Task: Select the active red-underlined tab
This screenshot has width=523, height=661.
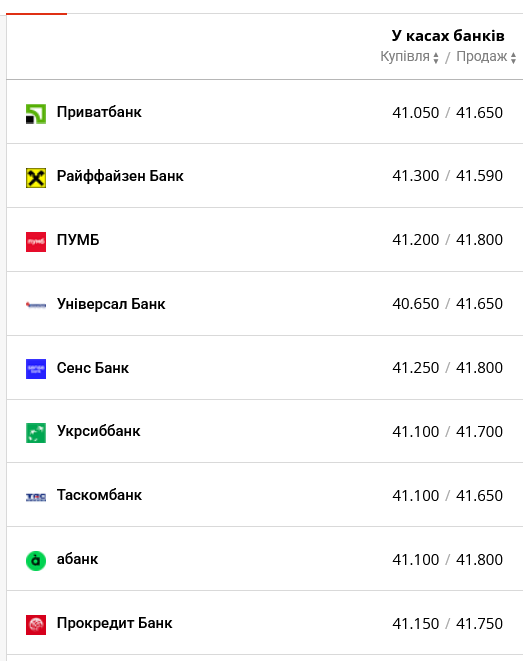Action: coord(36,8)
